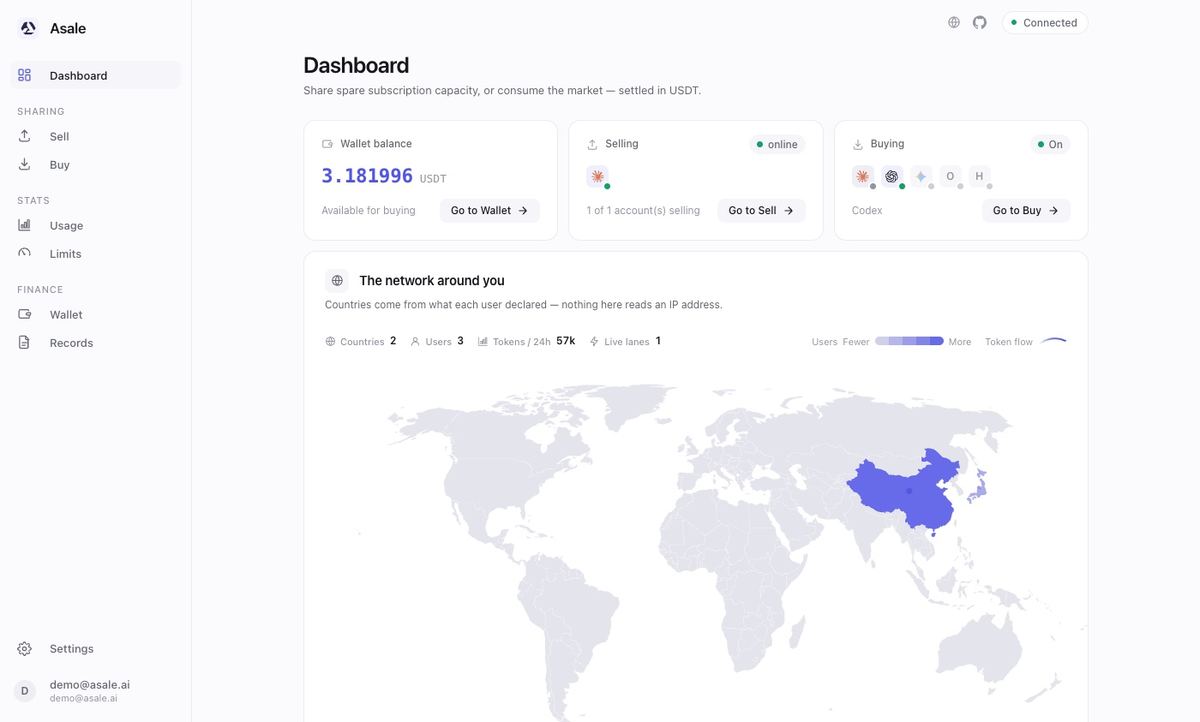
Task: Click the person icon next to Users
Action: tap(415, 341)
